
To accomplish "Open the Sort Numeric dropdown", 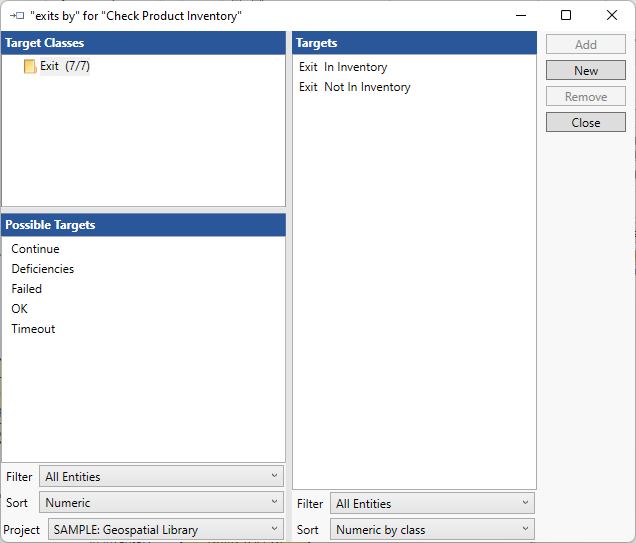I will (161, 503).
